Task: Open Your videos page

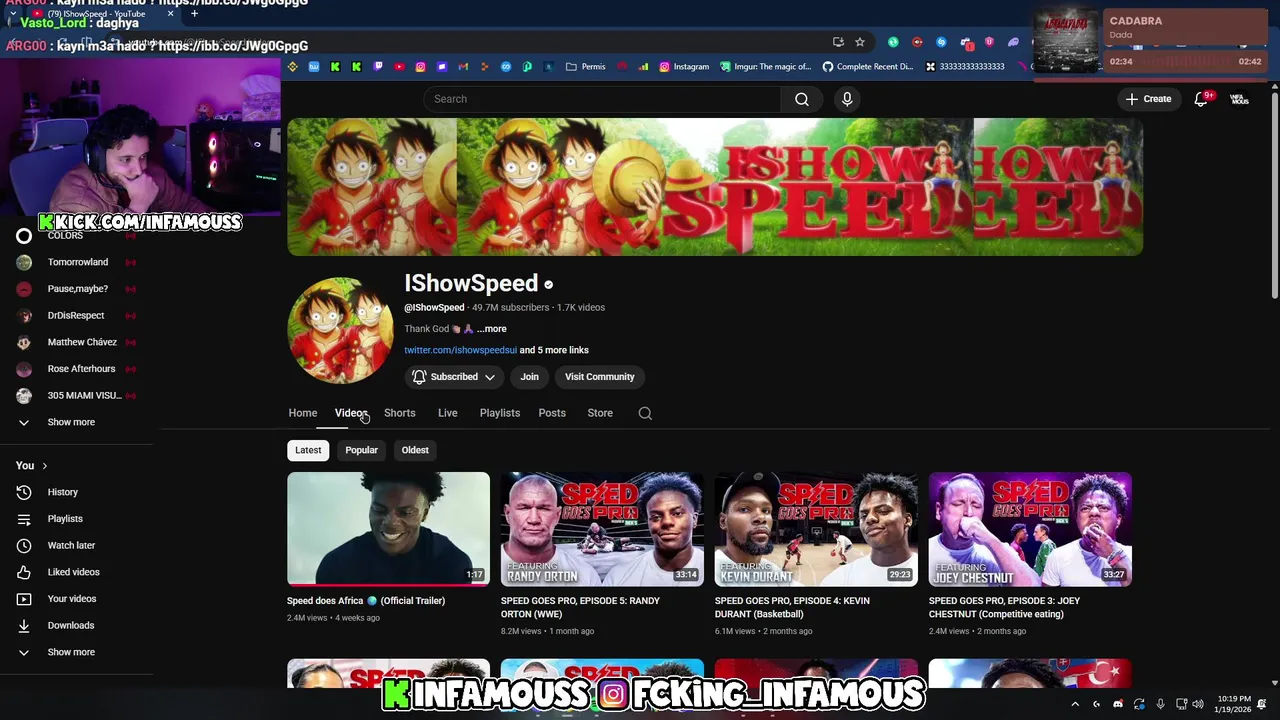Action: click(x=72, y=599)
